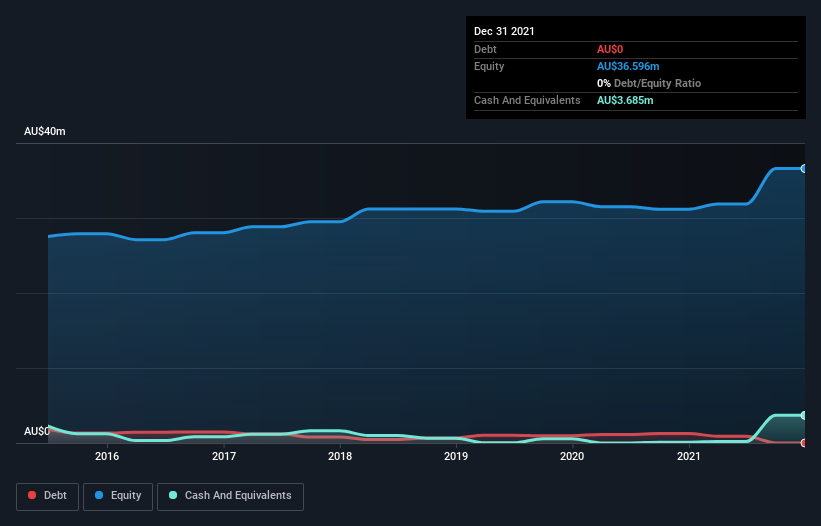The width and height of the screenshot is (821, 526).
Task: Click the 2021 x-axis label
Action: [x=689, y=456]
